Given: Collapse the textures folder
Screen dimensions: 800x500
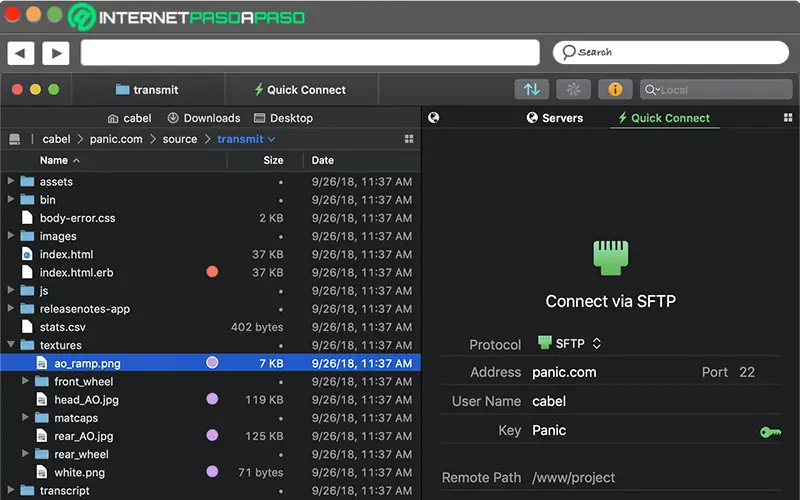Looking at the screenshot, I should pos(11,345).
